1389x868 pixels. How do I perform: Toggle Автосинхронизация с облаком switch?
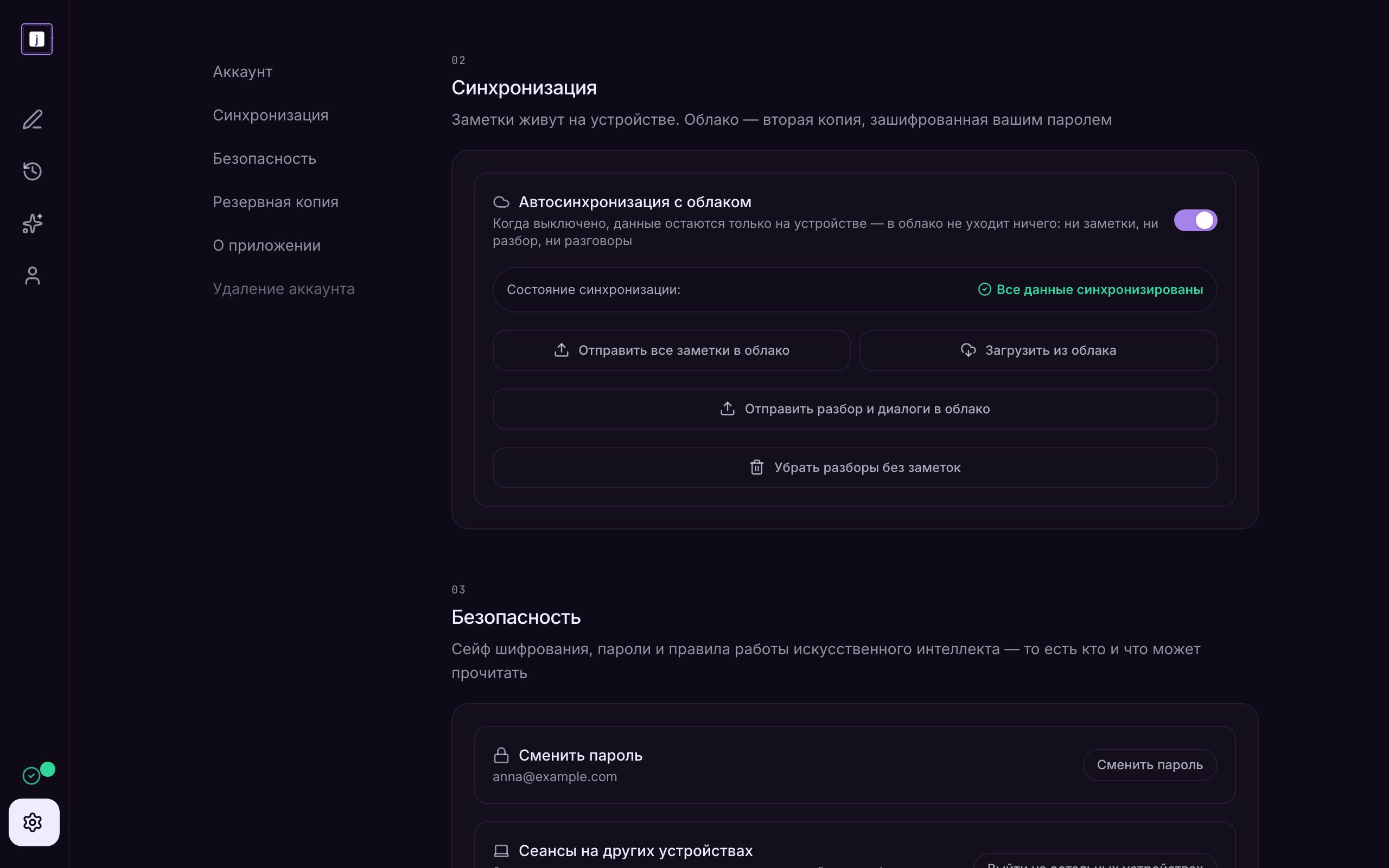pos(1196,220)
